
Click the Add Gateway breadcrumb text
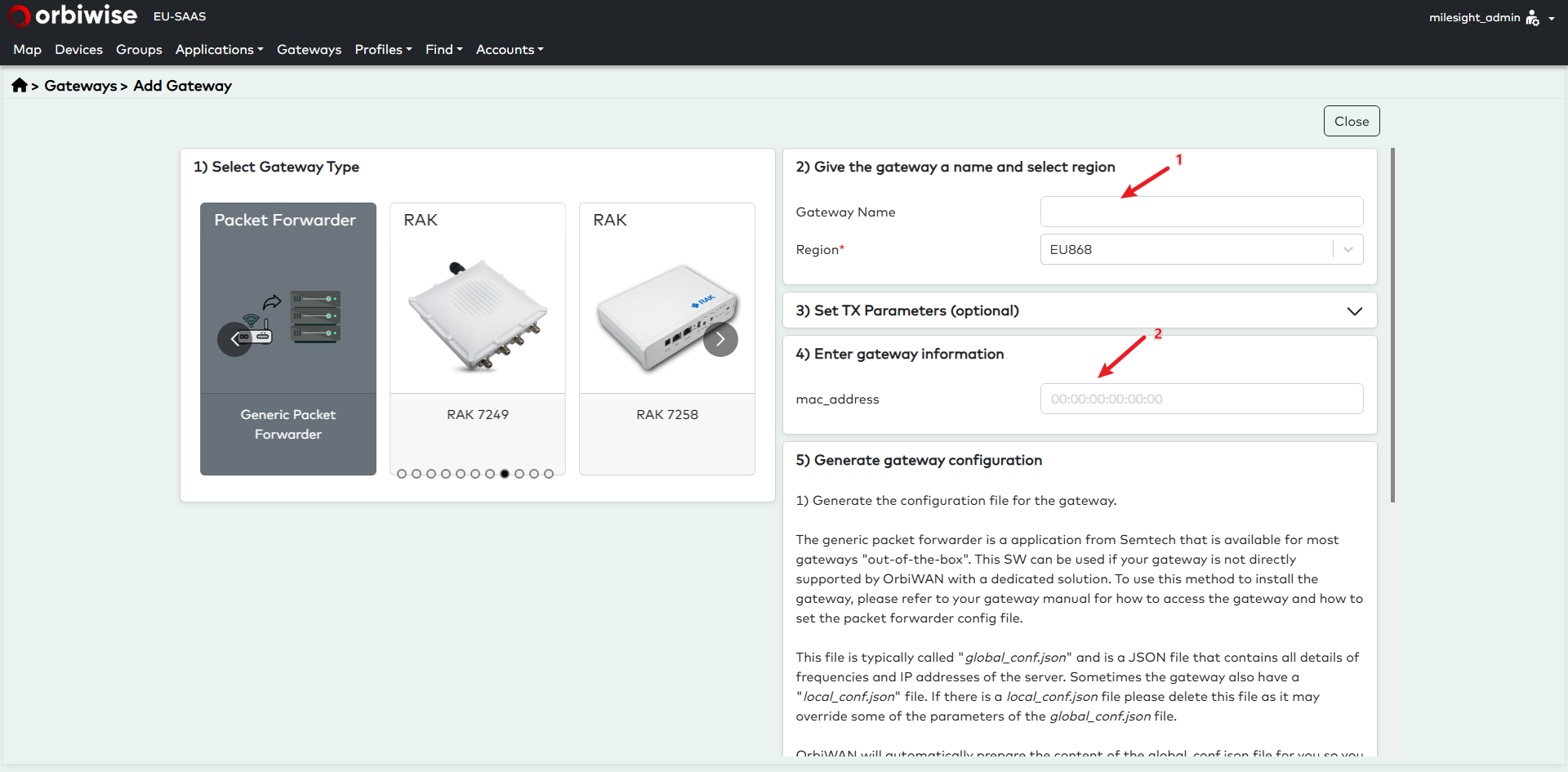click(x=182, y=86)
